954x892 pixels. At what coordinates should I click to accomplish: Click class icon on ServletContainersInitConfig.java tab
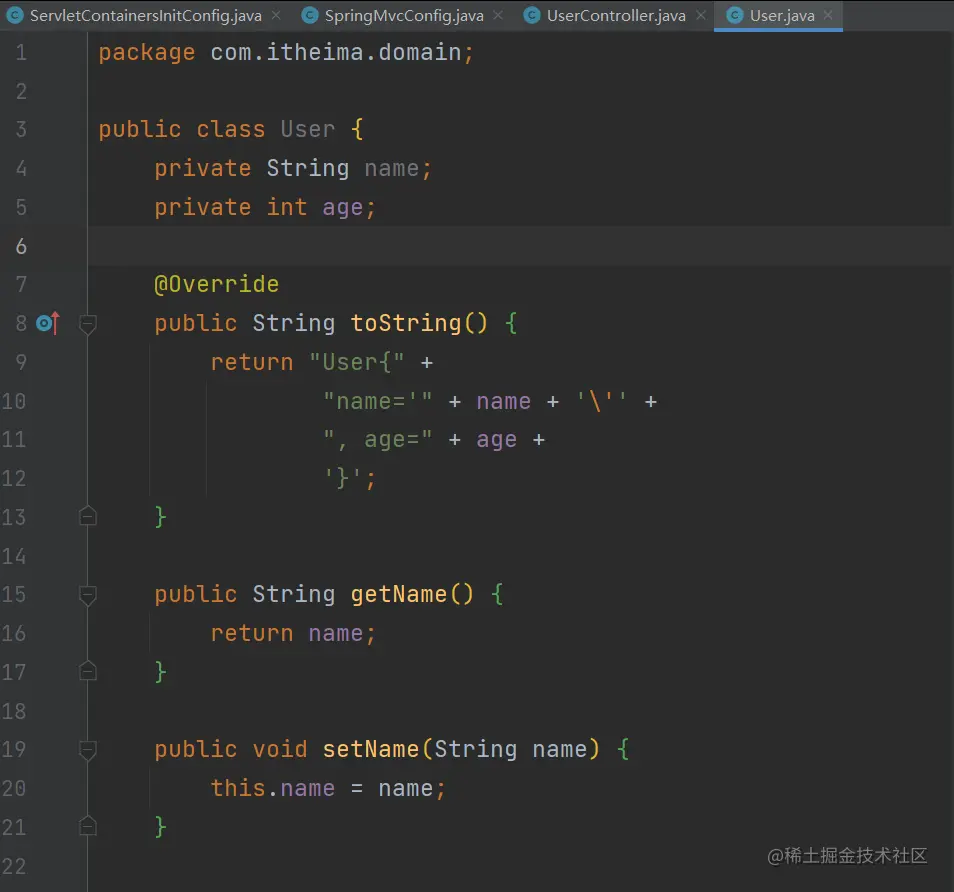[x=15, y=15]
